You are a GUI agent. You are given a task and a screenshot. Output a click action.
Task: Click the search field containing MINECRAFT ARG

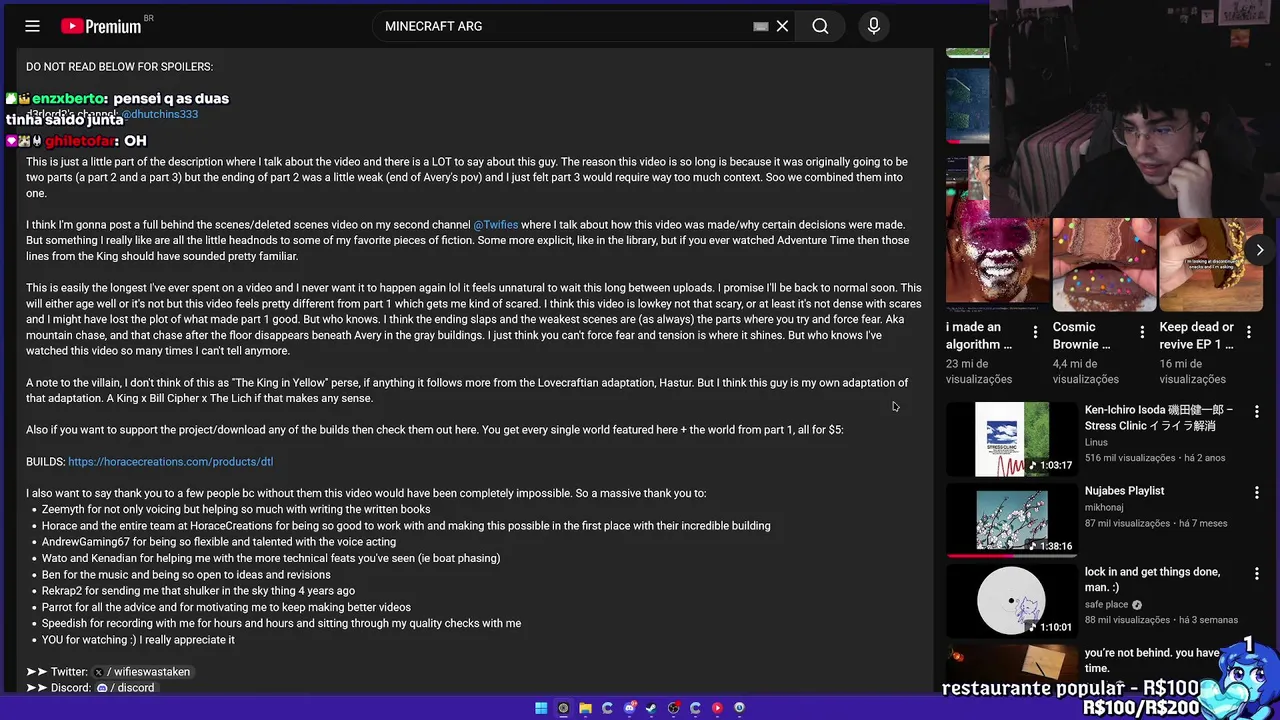click(x=565, y=26)
